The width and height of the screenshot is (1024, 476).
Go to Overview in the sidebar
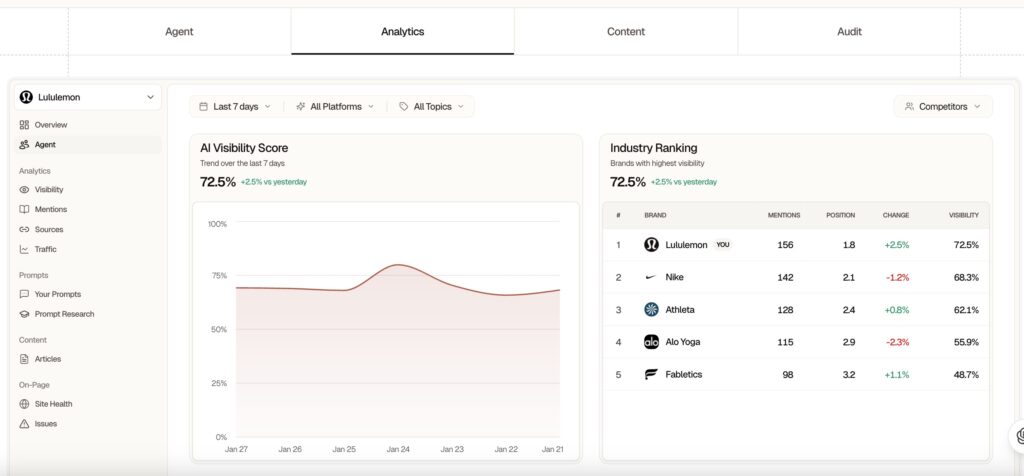(88, 125)
